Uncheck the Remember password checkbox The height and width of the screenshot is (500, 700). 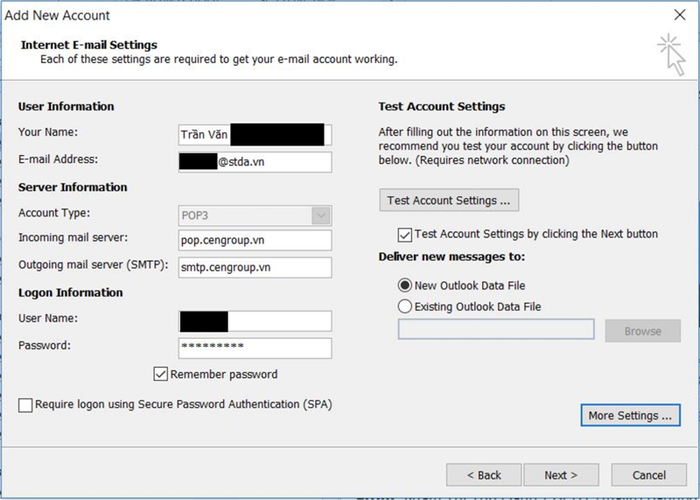click(160, 374)
